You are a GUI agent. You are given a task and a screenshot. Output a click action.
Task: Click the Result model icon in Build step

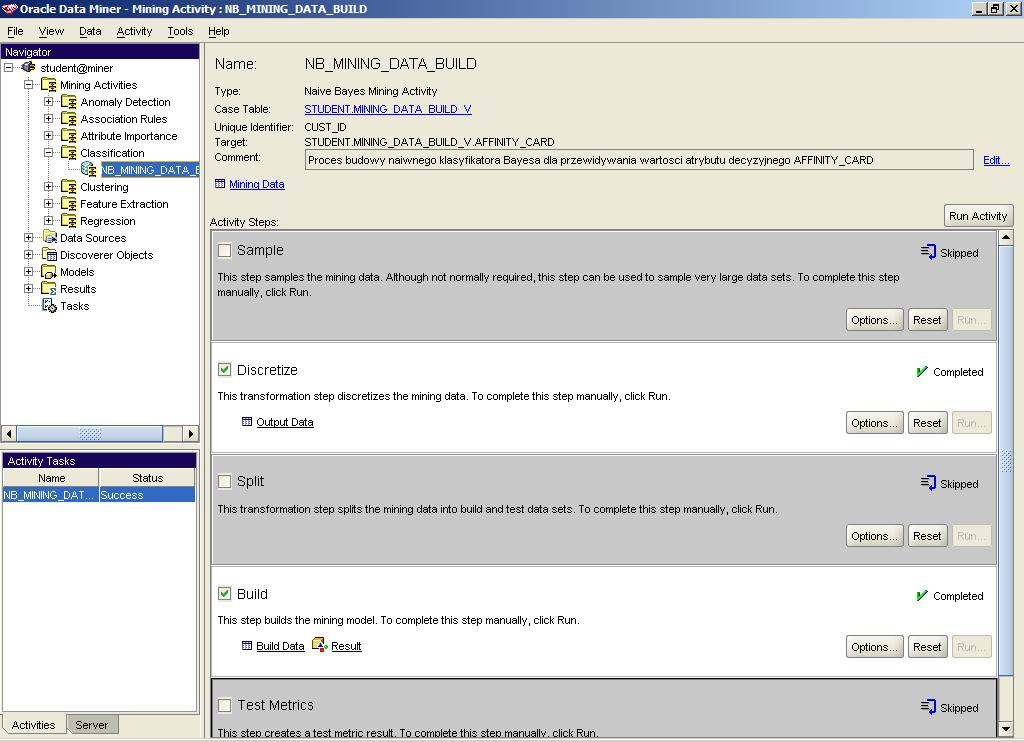click(x=319, y=645)
